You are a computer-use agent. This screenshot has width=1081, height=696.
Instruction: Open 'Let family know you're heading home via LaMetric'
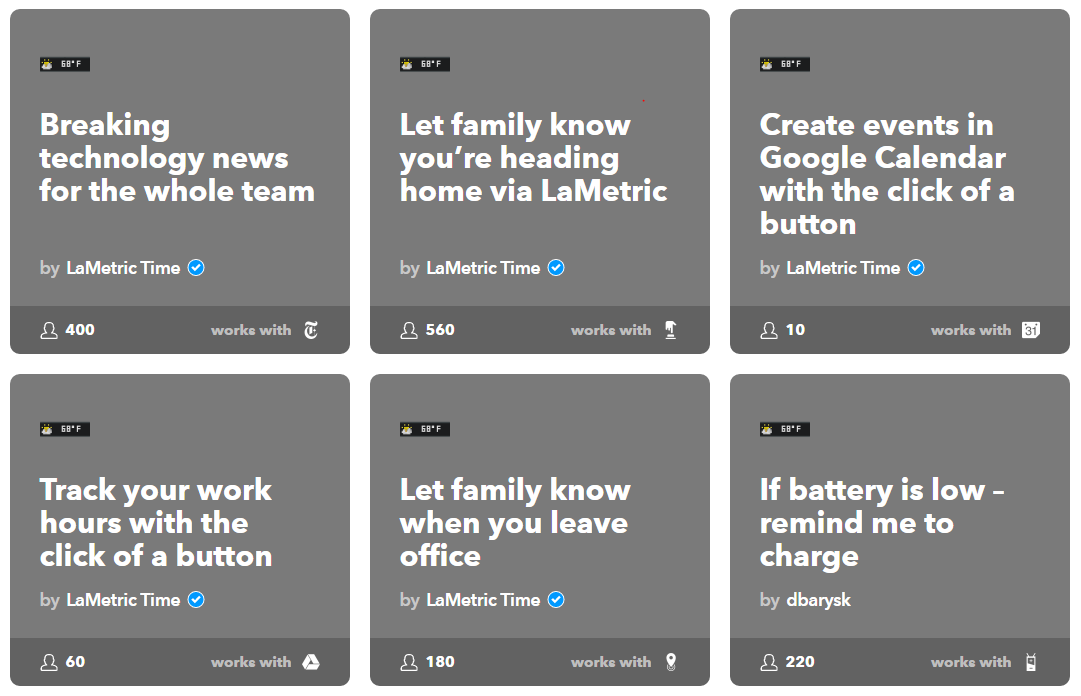tap(533, 158)
